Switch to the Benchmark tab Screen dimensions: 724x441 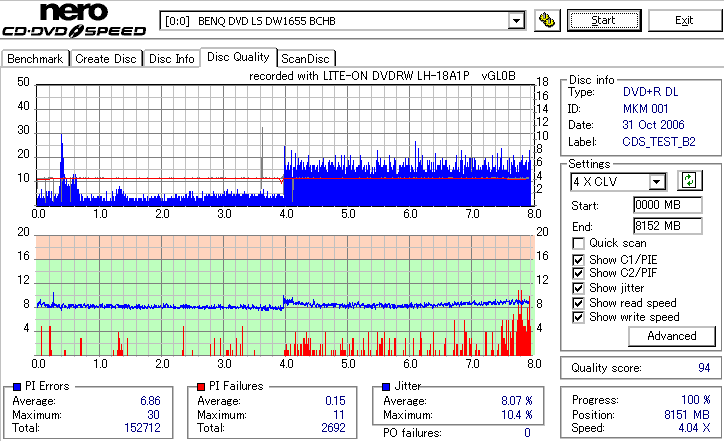[x=35, y=59]
